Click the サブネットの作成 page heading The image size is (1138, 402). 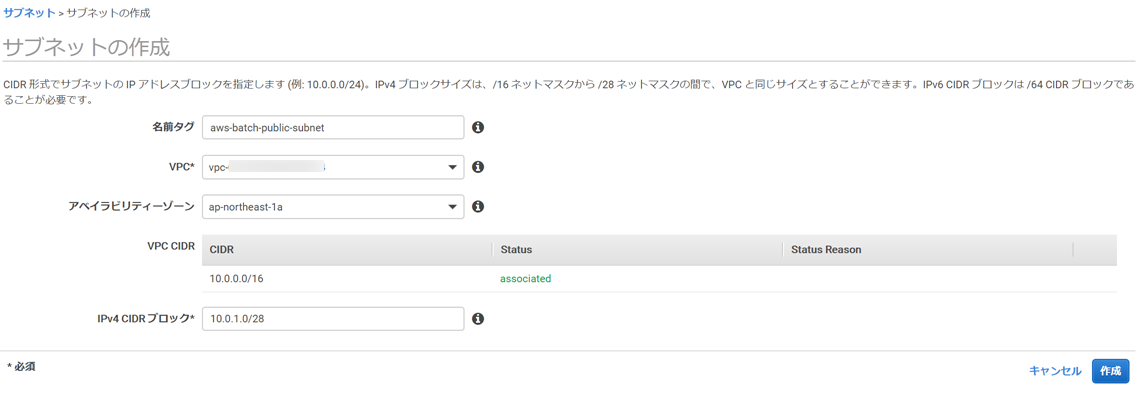click(x=87, y=47)
